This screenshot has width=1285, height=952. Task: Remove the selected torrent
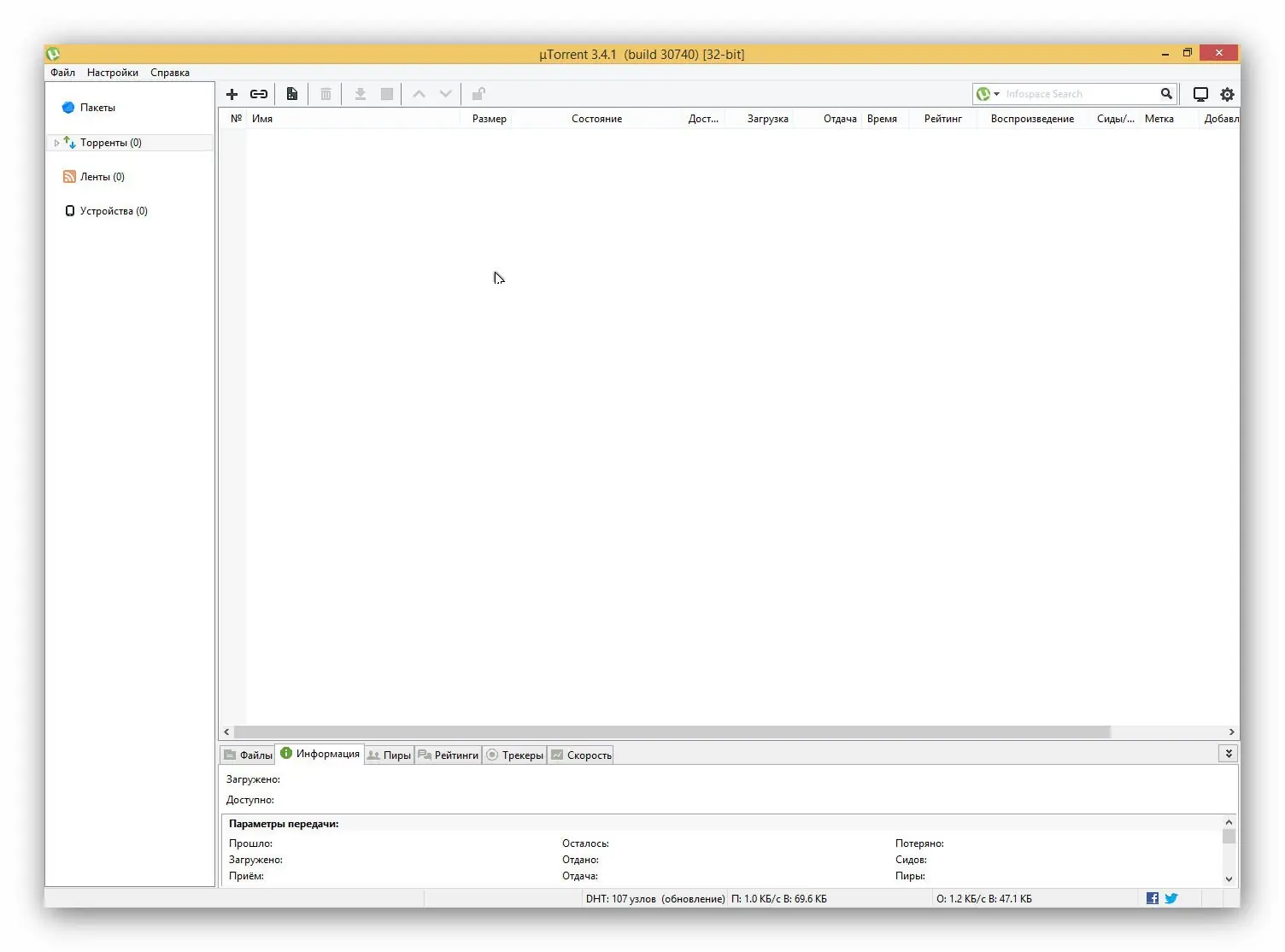pyautogui.click(x=326, y=94)
